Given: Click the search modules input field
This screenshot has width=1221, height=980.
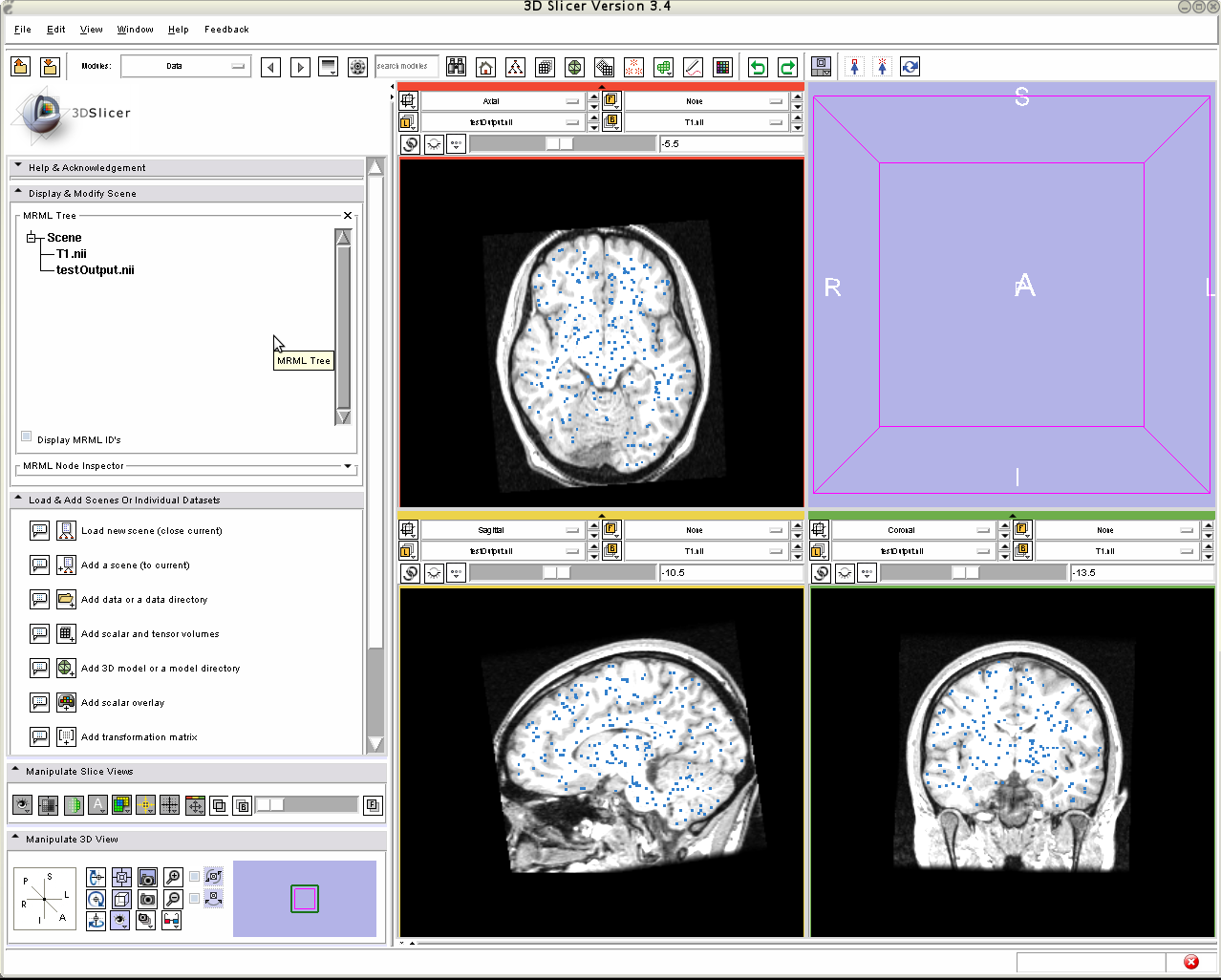Looking at the screenshot, I should pos(406,66).
